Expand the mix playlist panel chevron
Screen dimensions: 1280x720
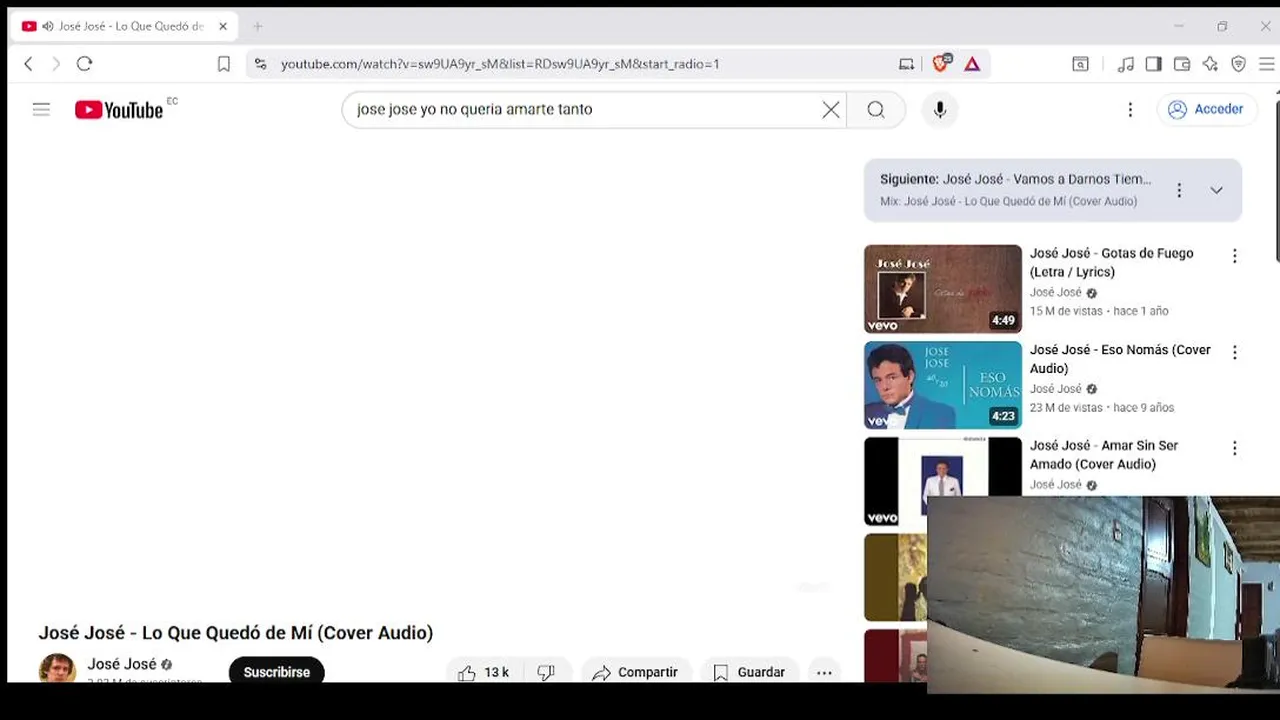(1216, 190)
